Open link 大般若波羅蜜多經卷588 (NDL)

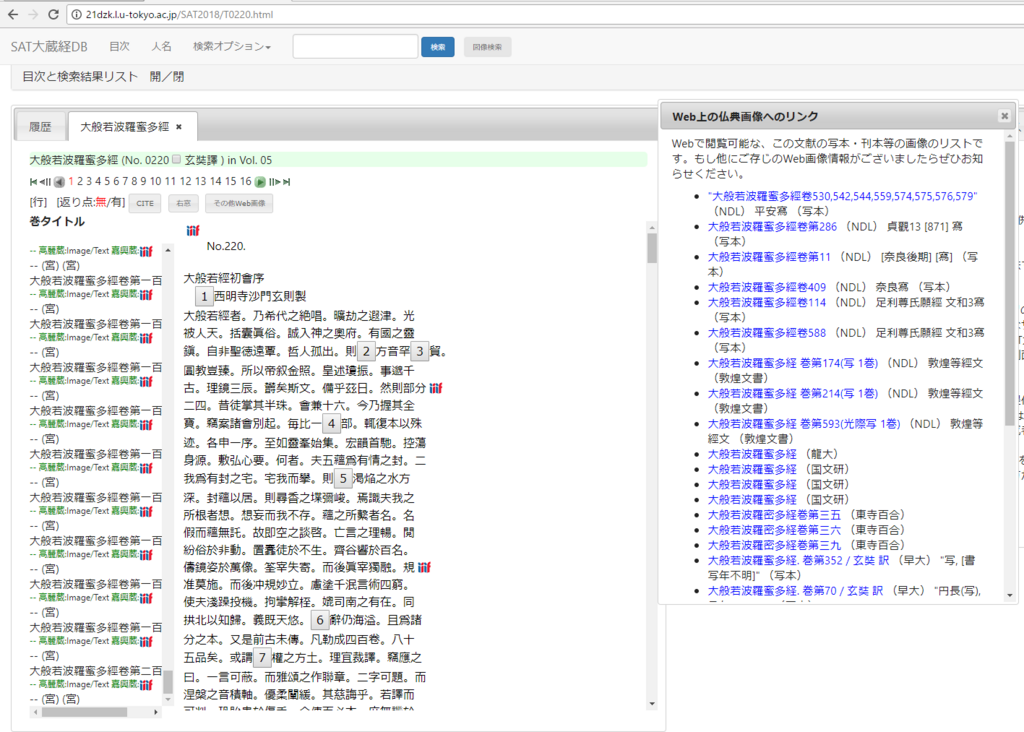pyautogui.click(x=767, y=333)
